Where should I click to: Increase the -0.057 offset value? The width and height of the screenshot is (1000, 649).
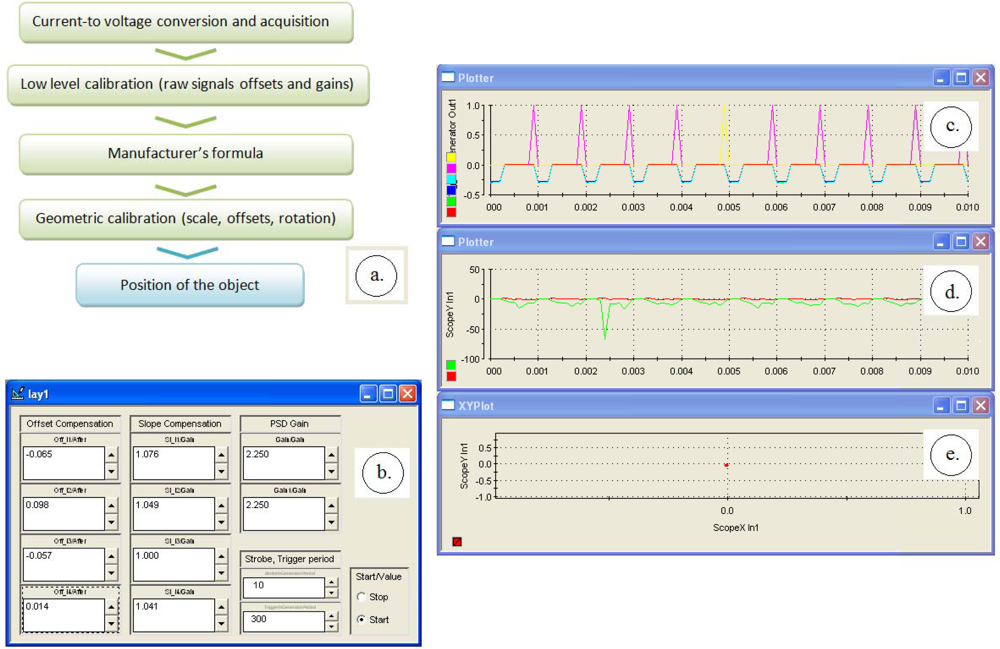(112, 557)
